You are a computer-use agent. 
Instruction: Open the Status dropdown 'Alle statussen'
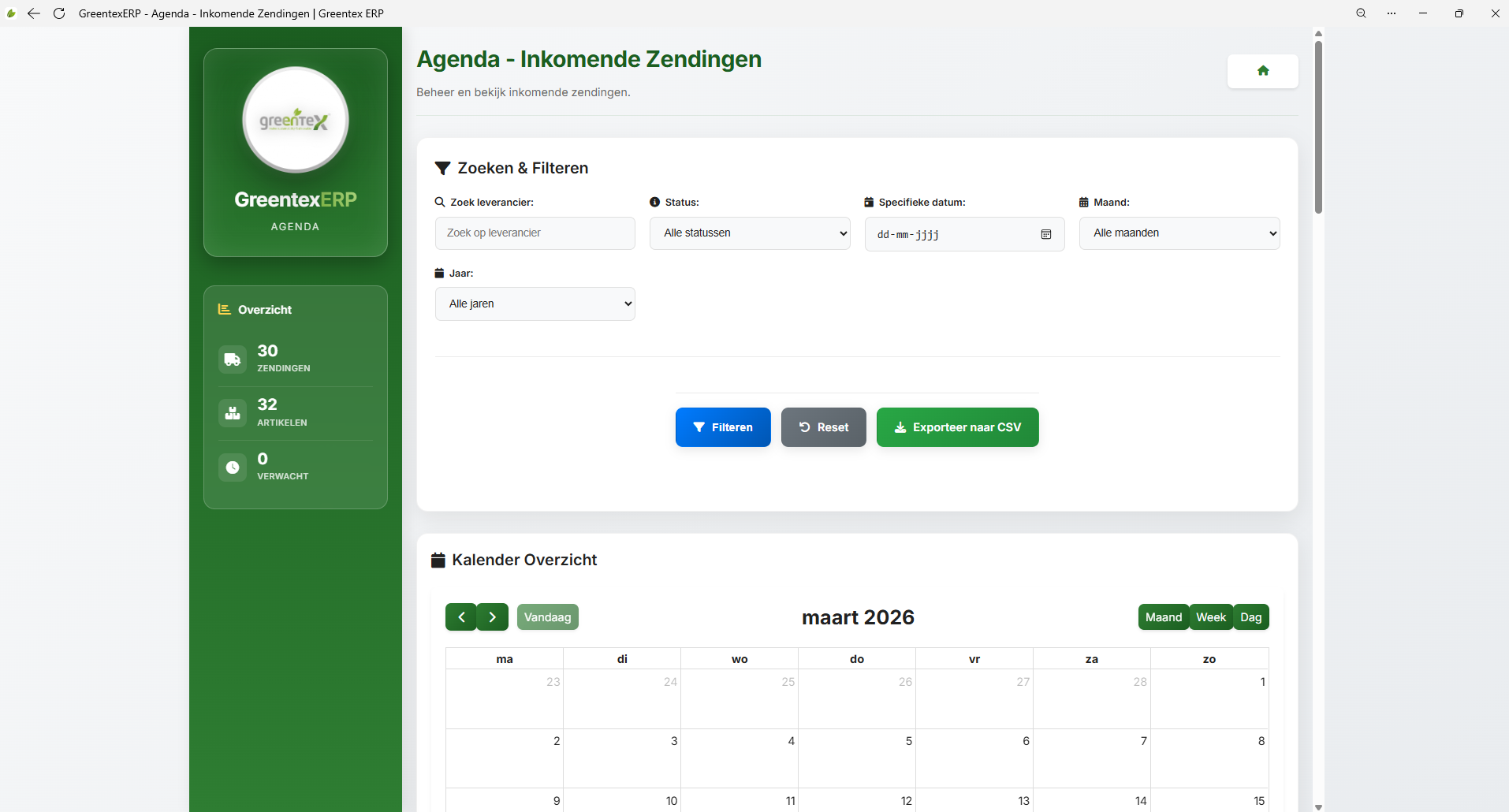point(750,233)
